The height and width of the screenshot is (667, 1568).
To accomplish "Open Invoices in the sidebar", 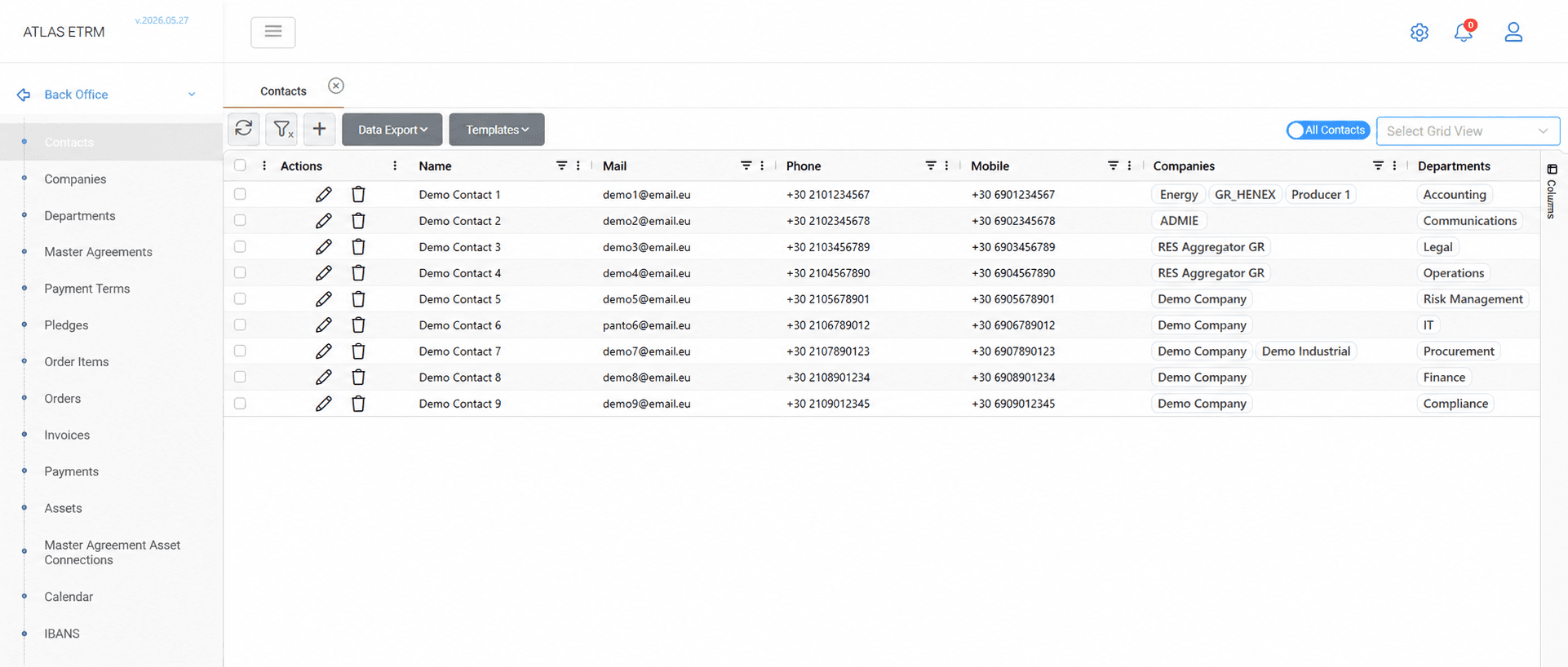I will [67, 435].
